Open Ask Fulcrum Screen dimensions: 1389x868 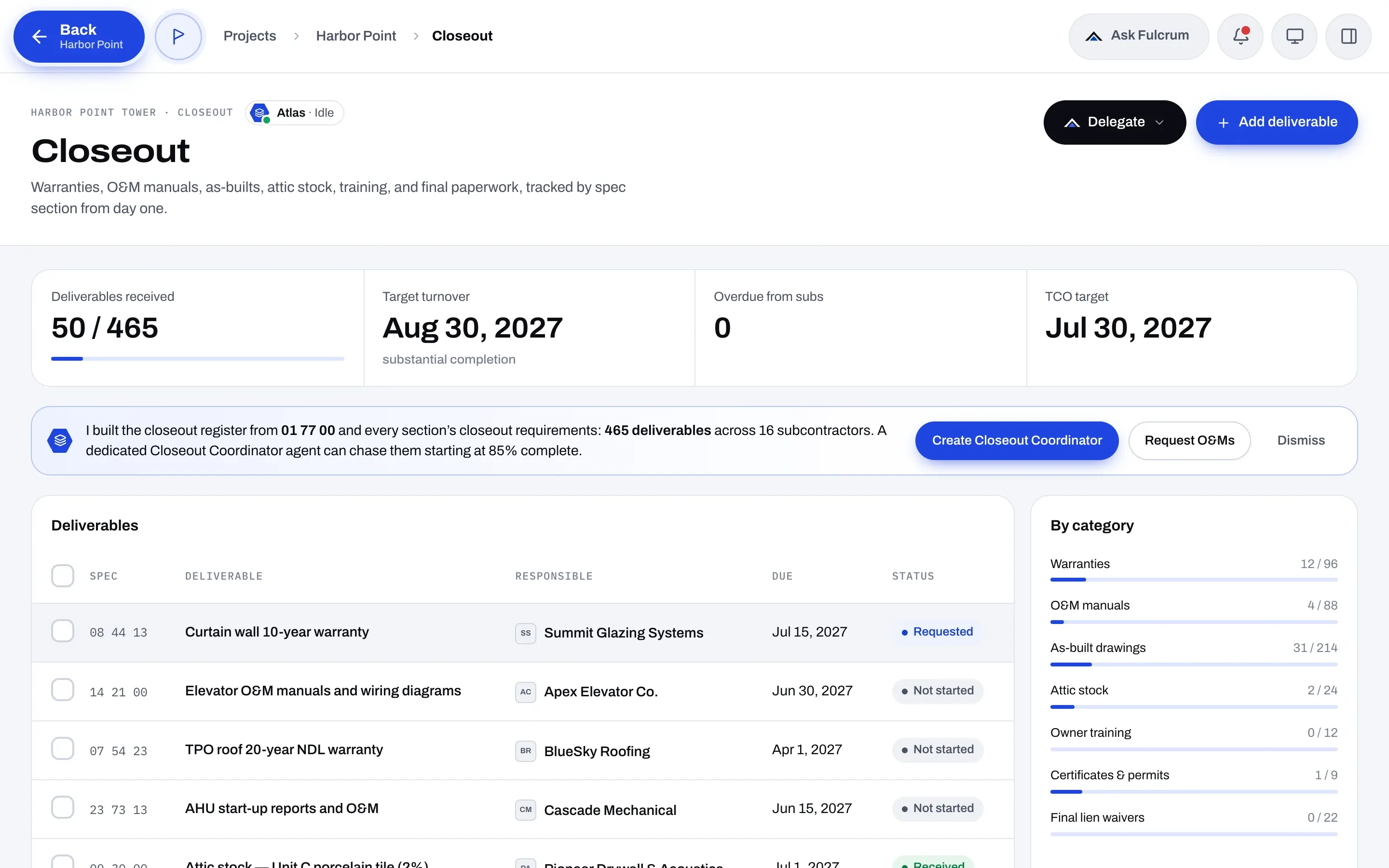1139,36
